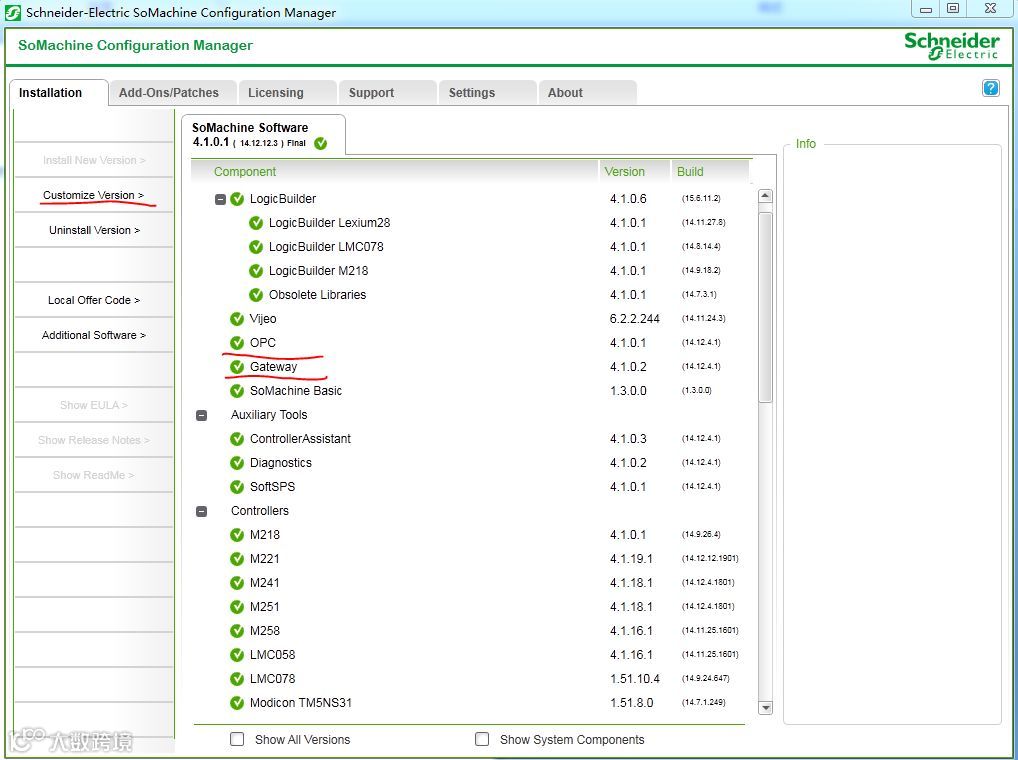Click the Version column header

[x=634, y=171]
